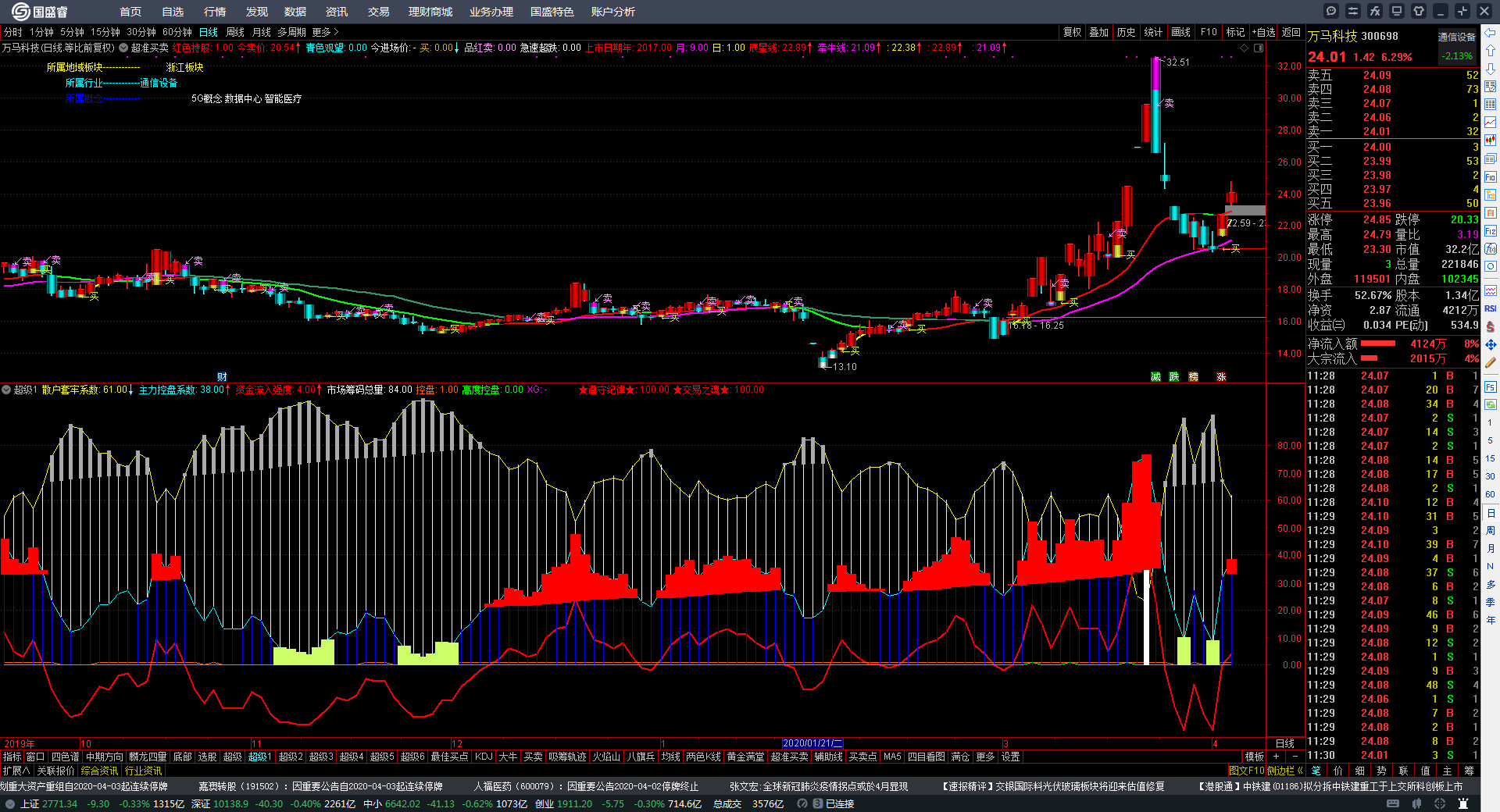Click the FS sidebar icon
This screenshot has height=812, width=1500.
1491,386
